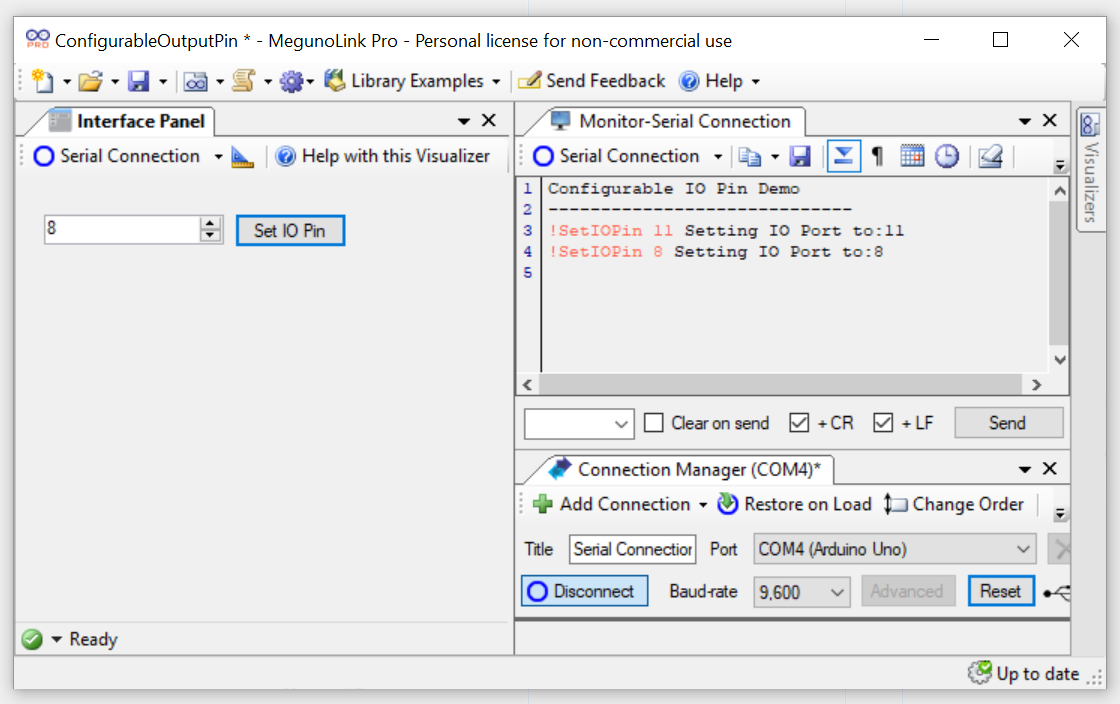The image size is (1120, 704).
Task: Click the save floppy icon in monitor toolbar
Action: [x=800, y=156]
